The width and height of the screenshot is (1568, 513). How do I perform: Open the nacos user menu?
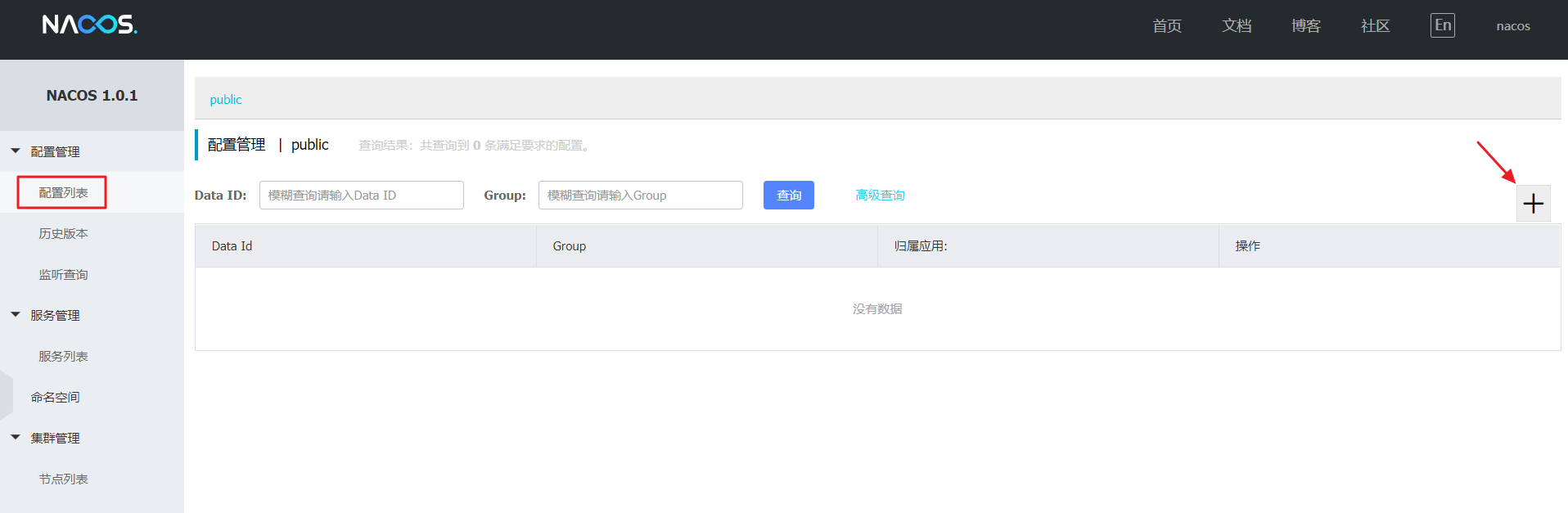(x=1512, y=26)
